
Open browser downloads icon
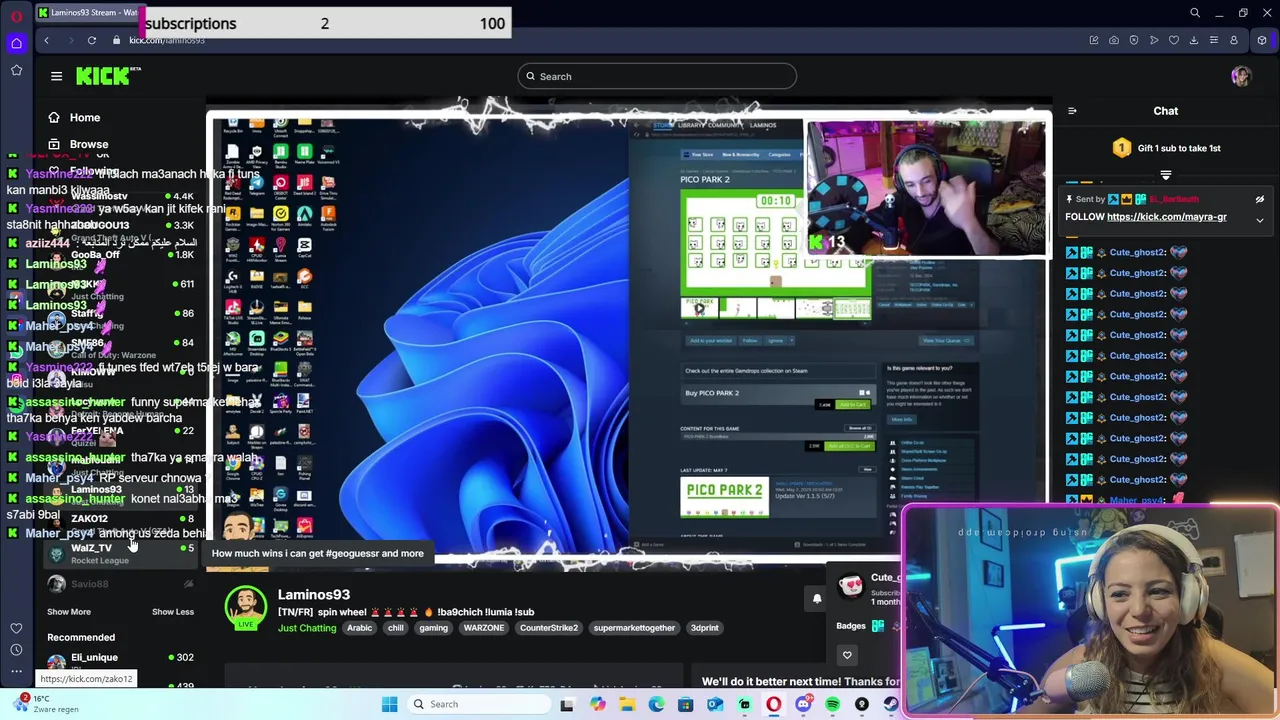[1193, 40]
